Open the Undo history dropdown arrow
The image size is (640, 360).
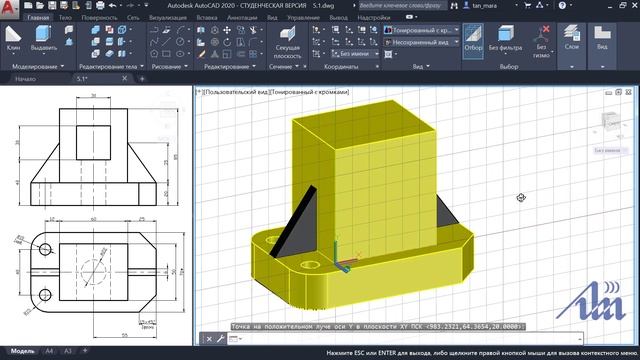[121, 6]
